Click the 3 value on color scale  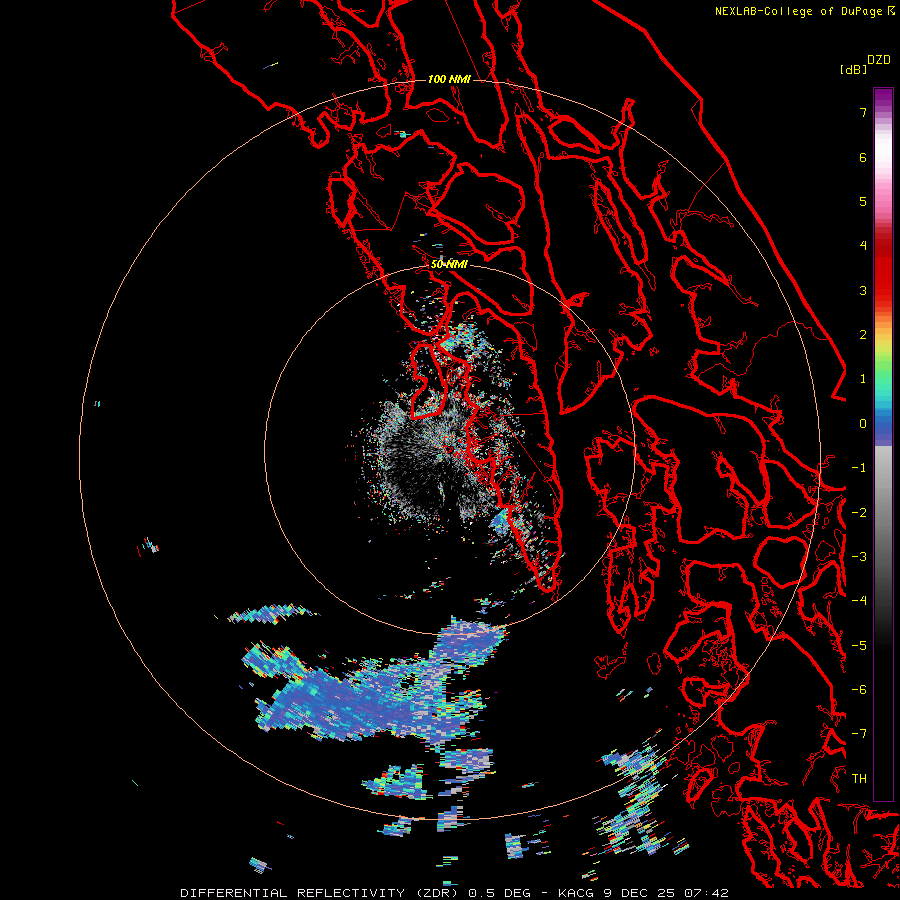click(x=863, y=290)
